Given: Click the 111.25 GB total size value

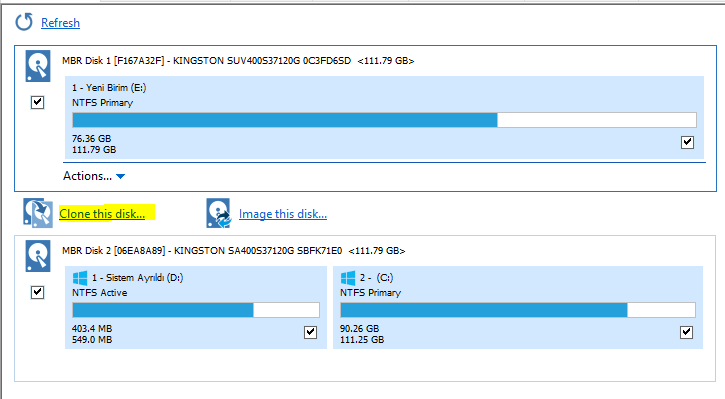Looking at the screenshot, I should click(x=362, y=340).
